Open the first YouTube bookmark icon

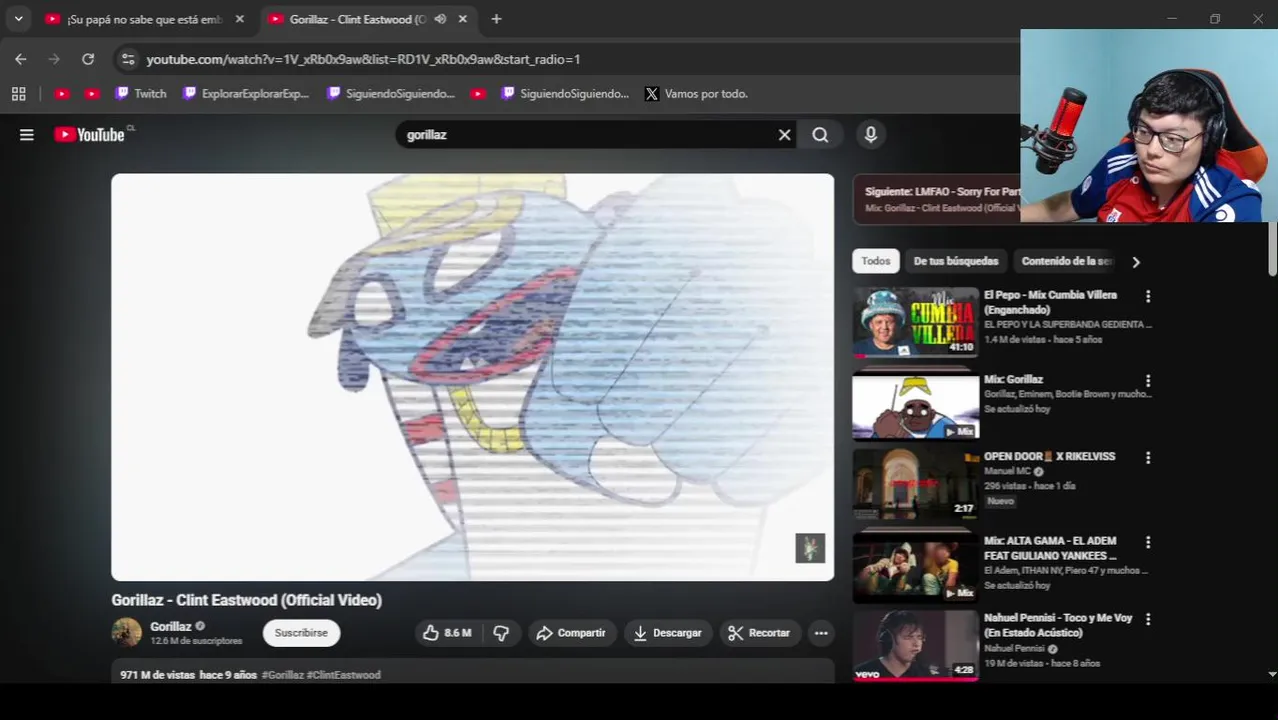(62, 93)
